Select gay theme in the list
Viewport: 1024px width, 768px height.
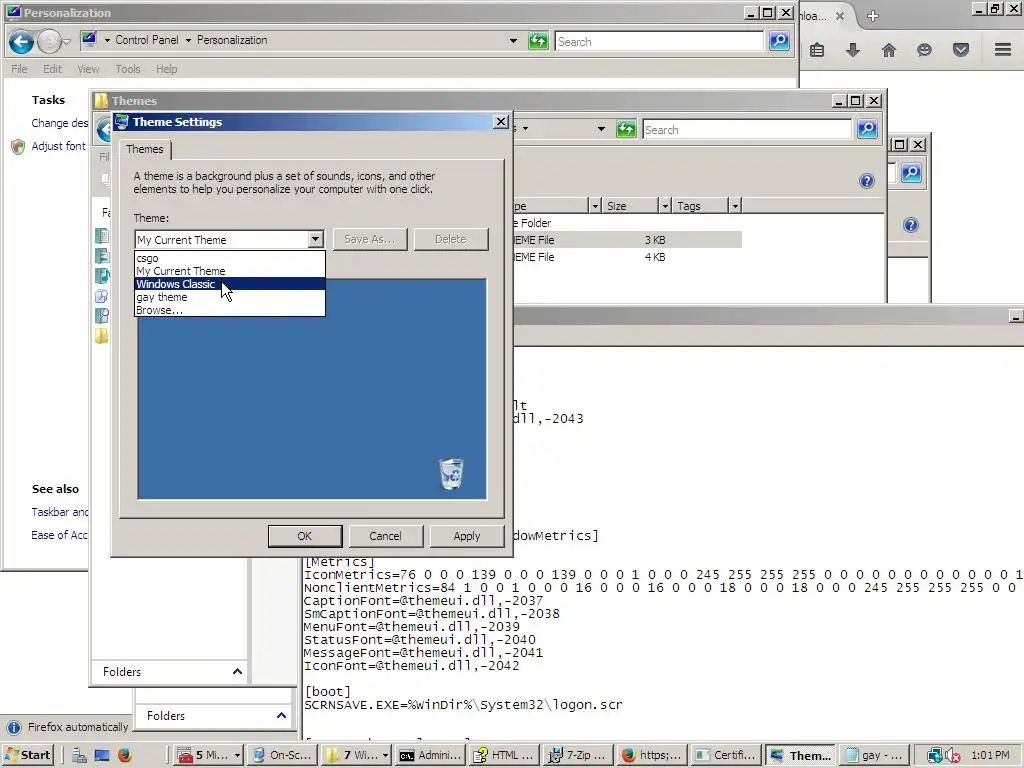point(230,297)
